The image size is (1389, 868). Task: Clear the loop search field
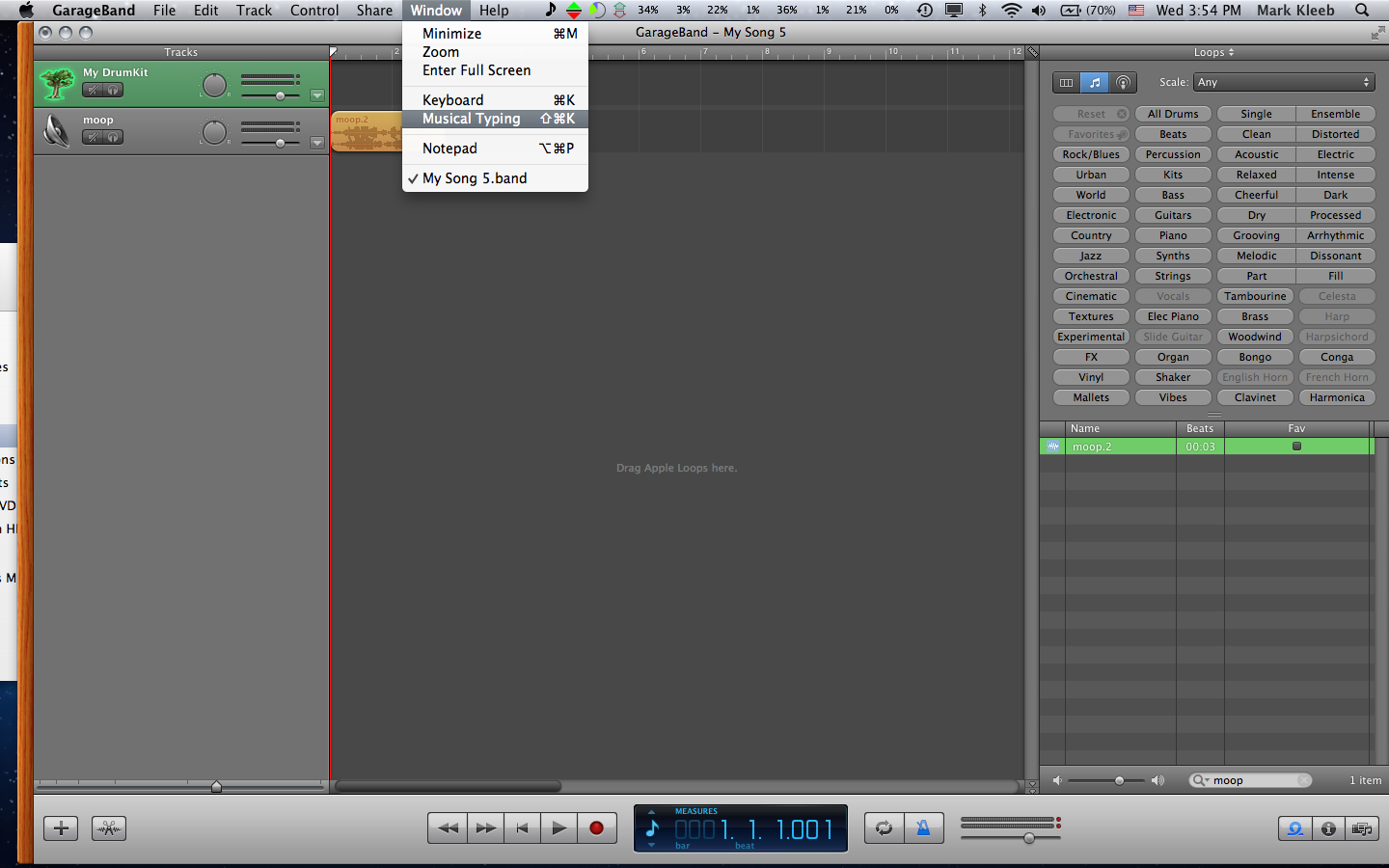(x=1303, y=780)
